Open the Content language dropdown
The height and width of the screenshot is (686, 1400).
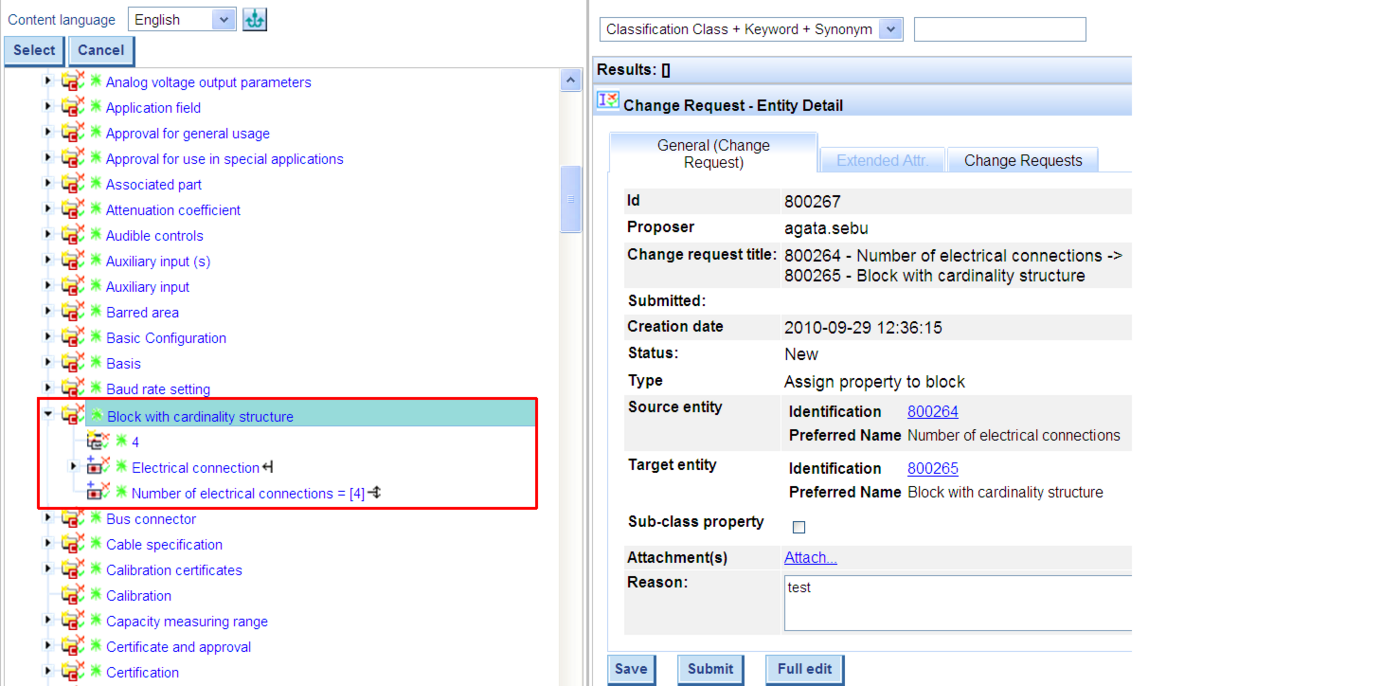pos(224,20)
